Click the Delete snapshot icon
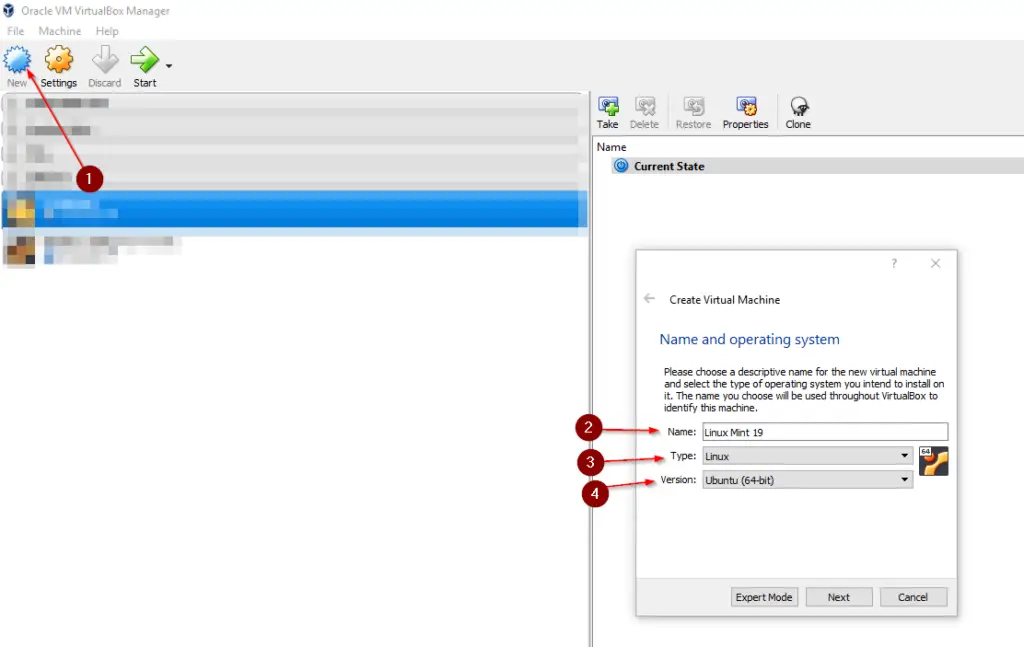Screen dimensions: 1024x647 pyautogui.click(x=645, y=106)
